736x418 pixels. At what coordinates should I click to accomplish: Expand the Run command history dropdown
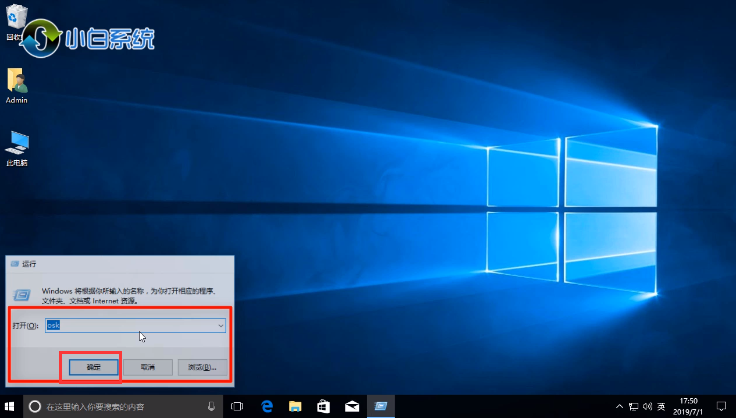point(220,326)
